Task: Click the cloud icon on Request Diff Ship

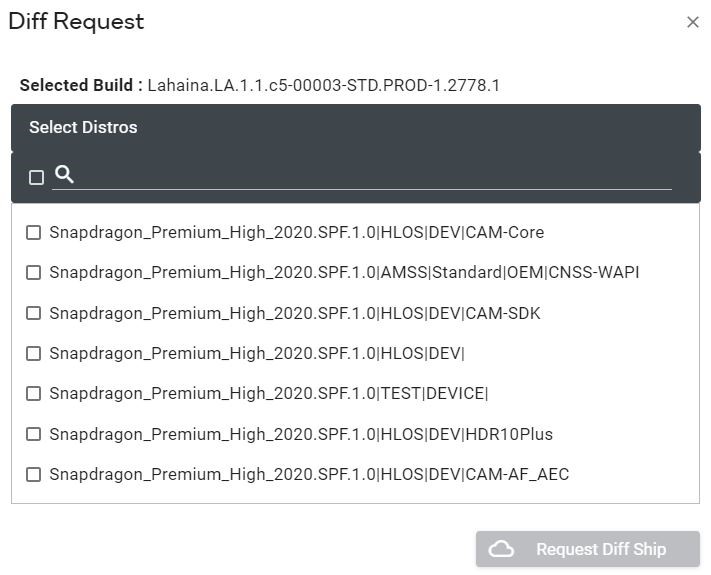Action: (x=501, y=549)
